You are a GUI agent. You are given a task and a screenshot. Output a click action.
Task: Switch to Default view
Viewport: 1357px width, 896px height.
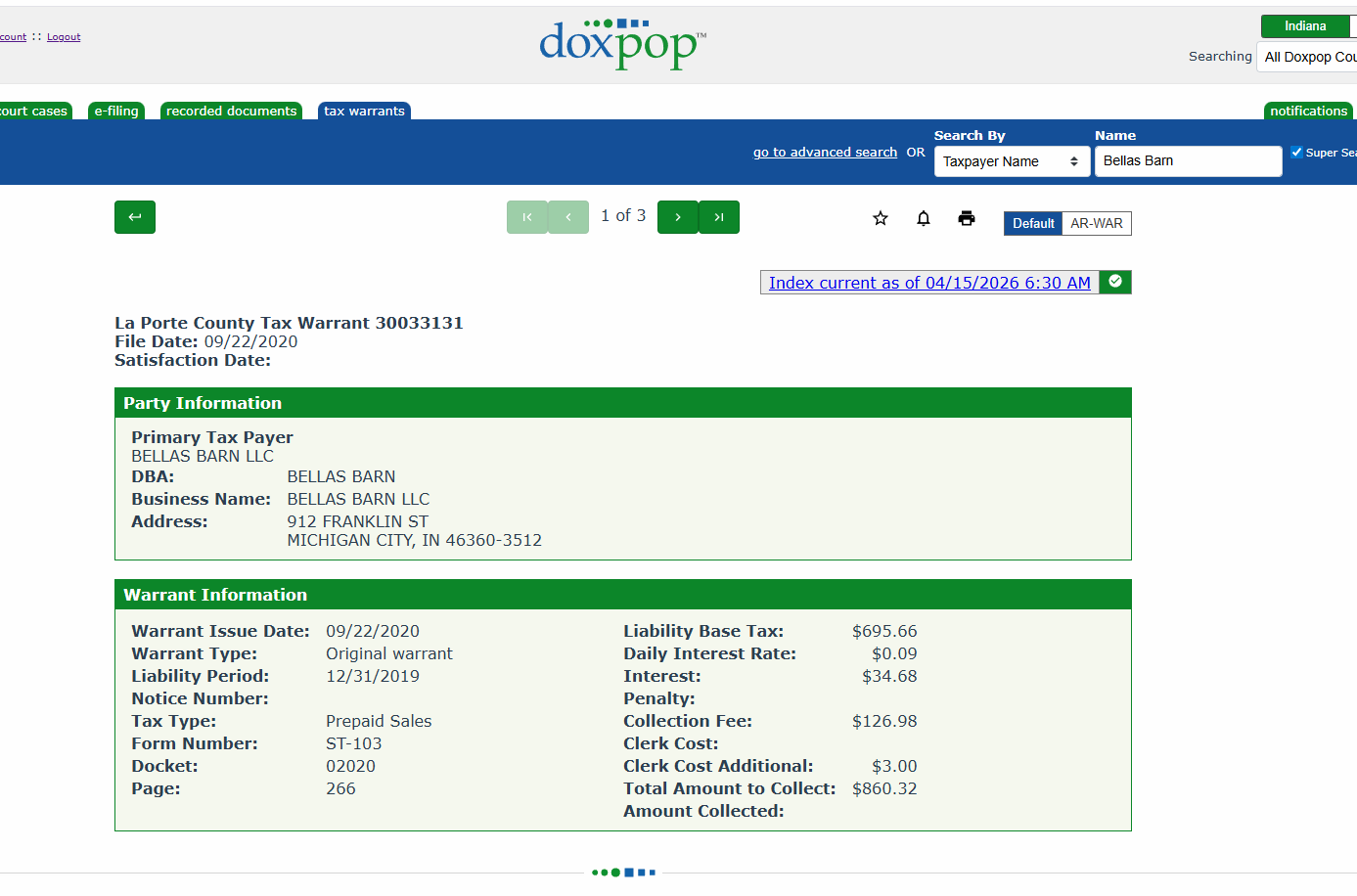[x=1033, y=223]
